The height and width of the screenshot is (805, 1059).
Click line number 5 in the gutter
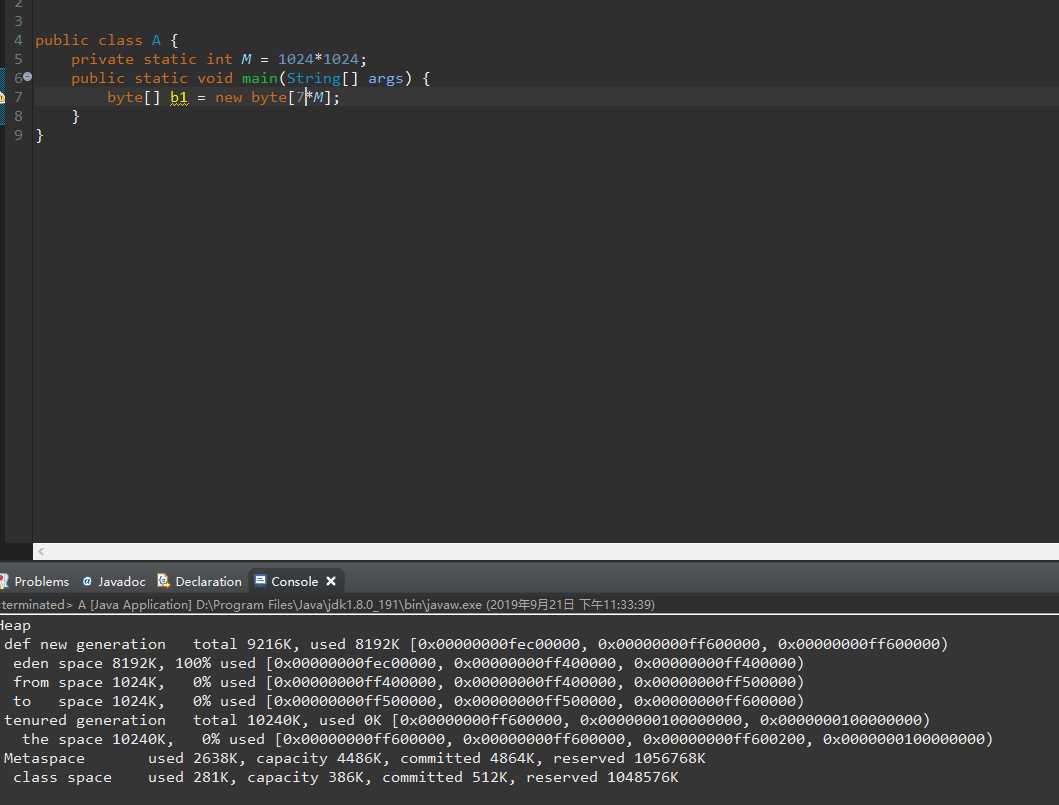18,59
